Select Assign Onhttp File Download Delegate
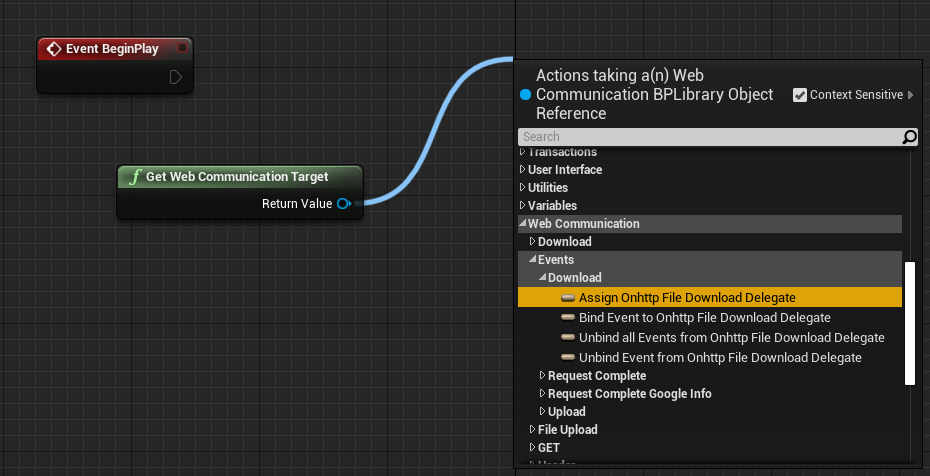The width and height of the screenshot is (930, 476). point(687,297)
